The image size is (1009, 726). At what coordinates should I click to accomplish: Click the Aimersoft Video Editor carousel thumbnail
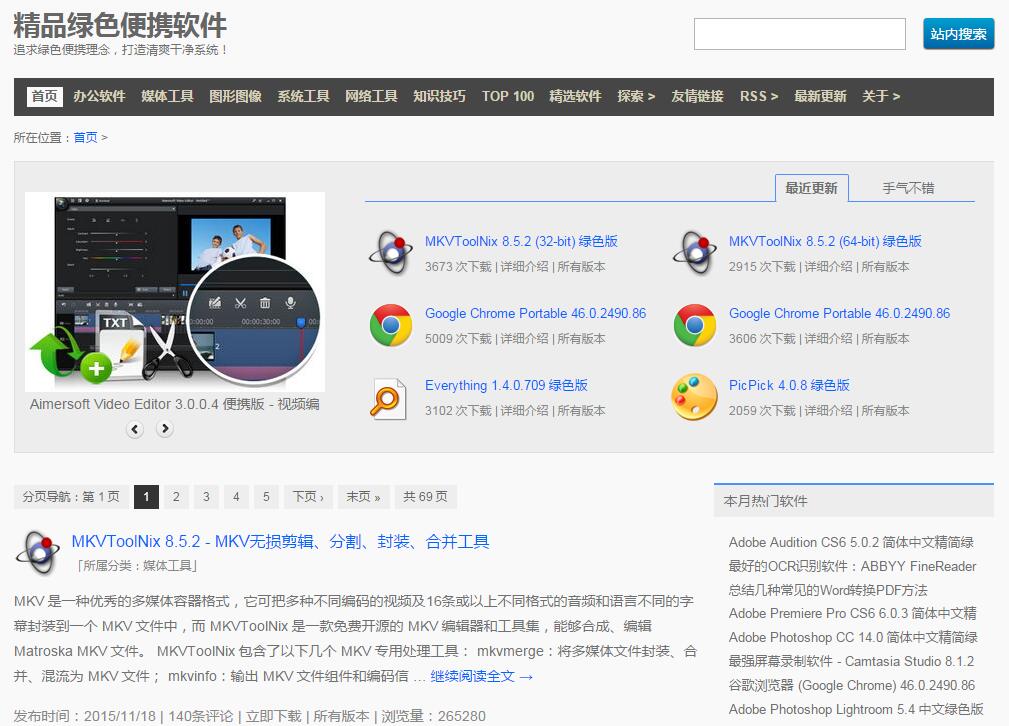click(x=175, y=290)
